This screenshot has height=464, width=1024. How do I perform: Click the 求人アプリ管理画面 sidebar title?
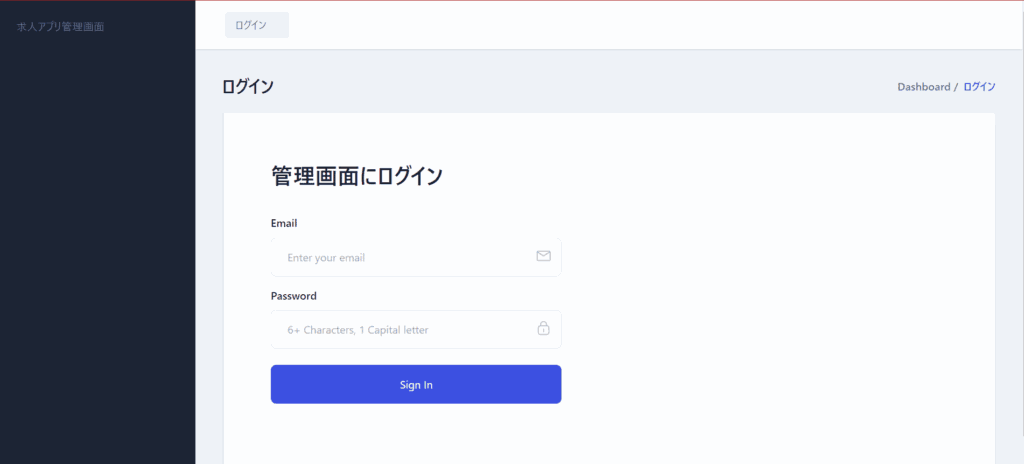click(61, 26)
